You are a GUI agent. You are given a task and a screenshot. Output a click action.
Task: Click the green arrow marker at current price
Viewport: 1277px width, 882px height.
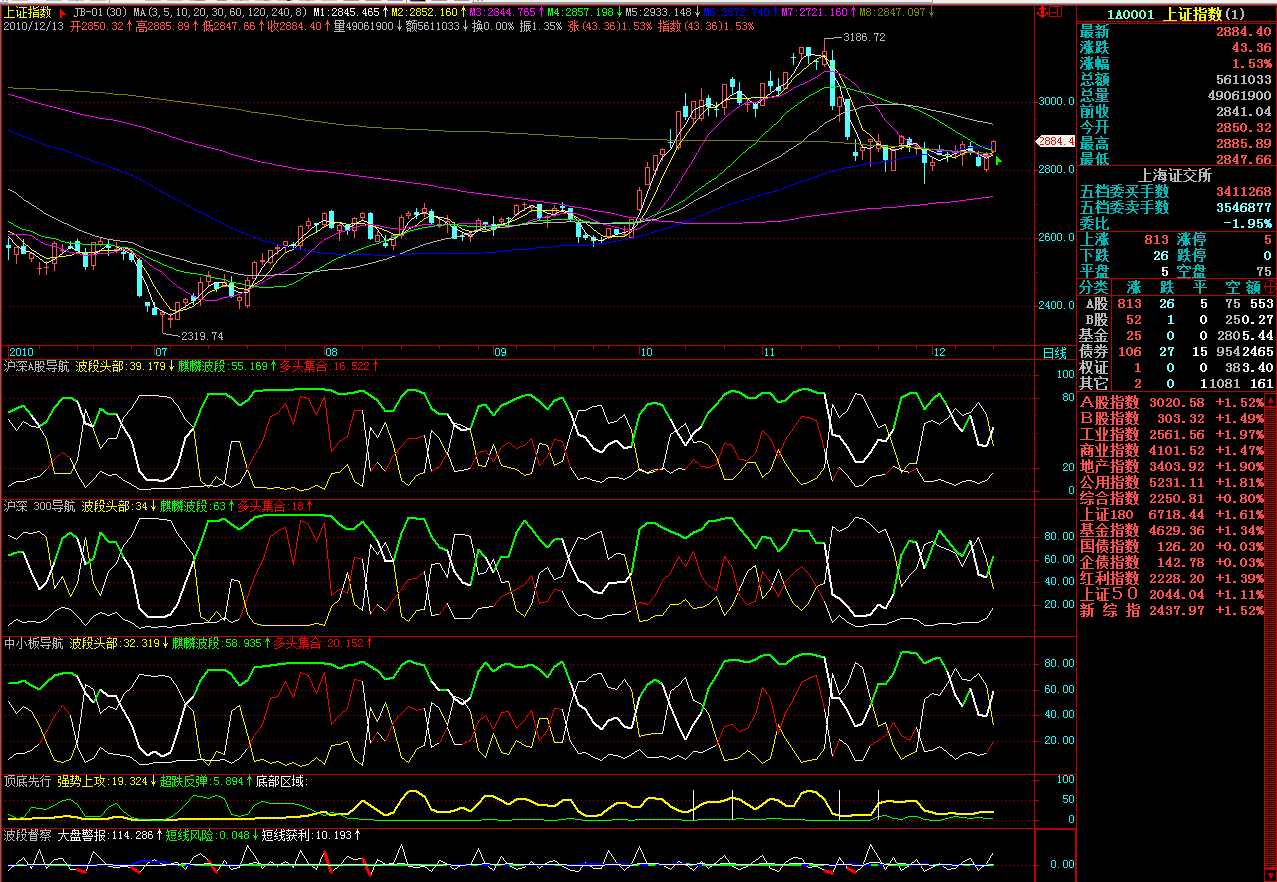point(998,160)
